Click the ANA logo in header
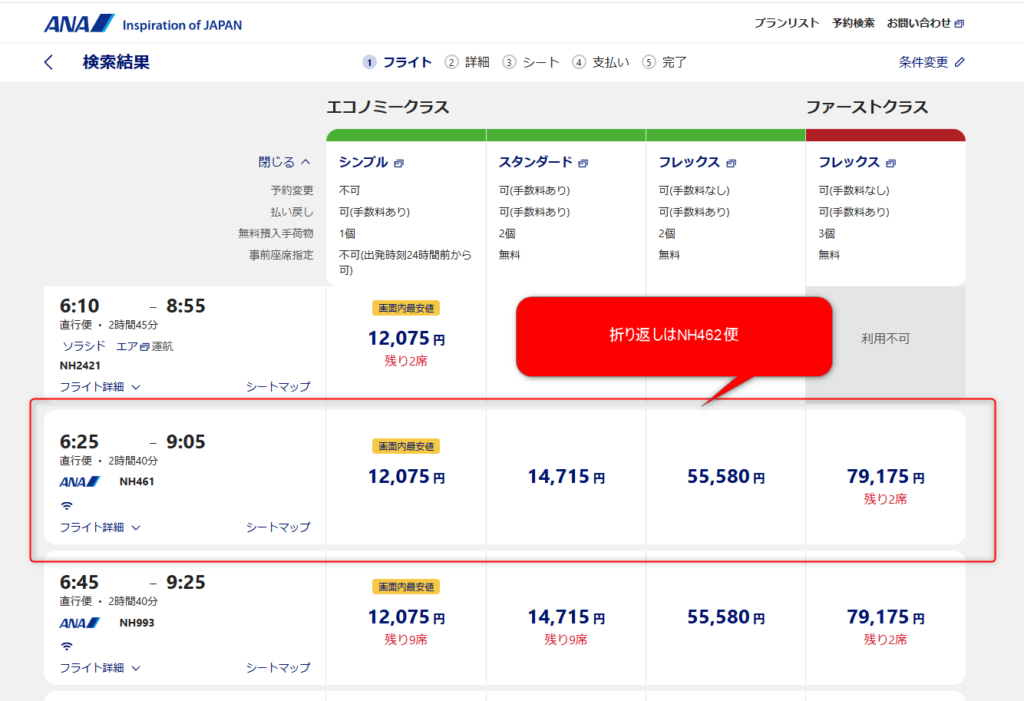 click(80, 23)
